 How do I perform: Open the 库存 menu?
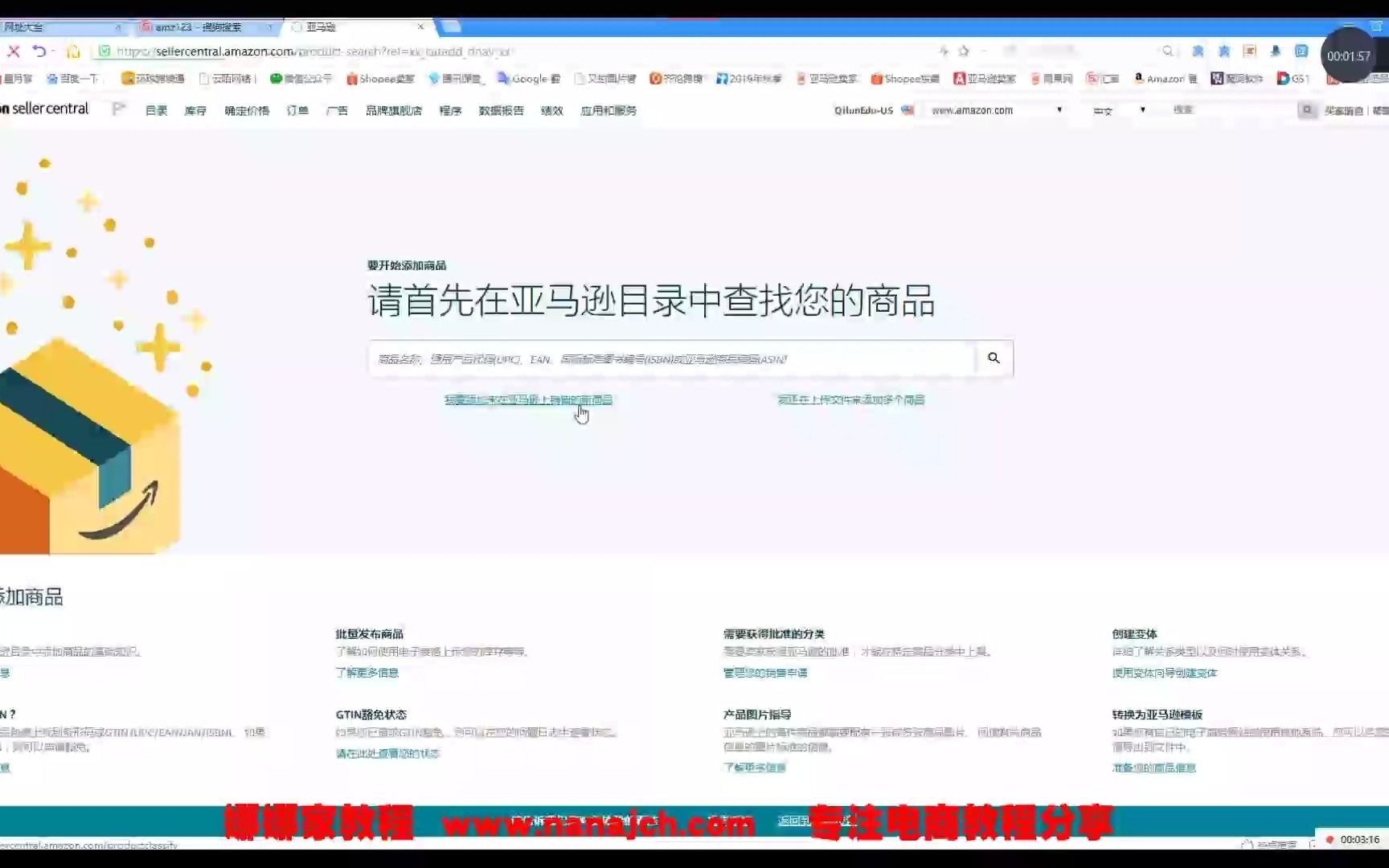[x=195, y=110]
